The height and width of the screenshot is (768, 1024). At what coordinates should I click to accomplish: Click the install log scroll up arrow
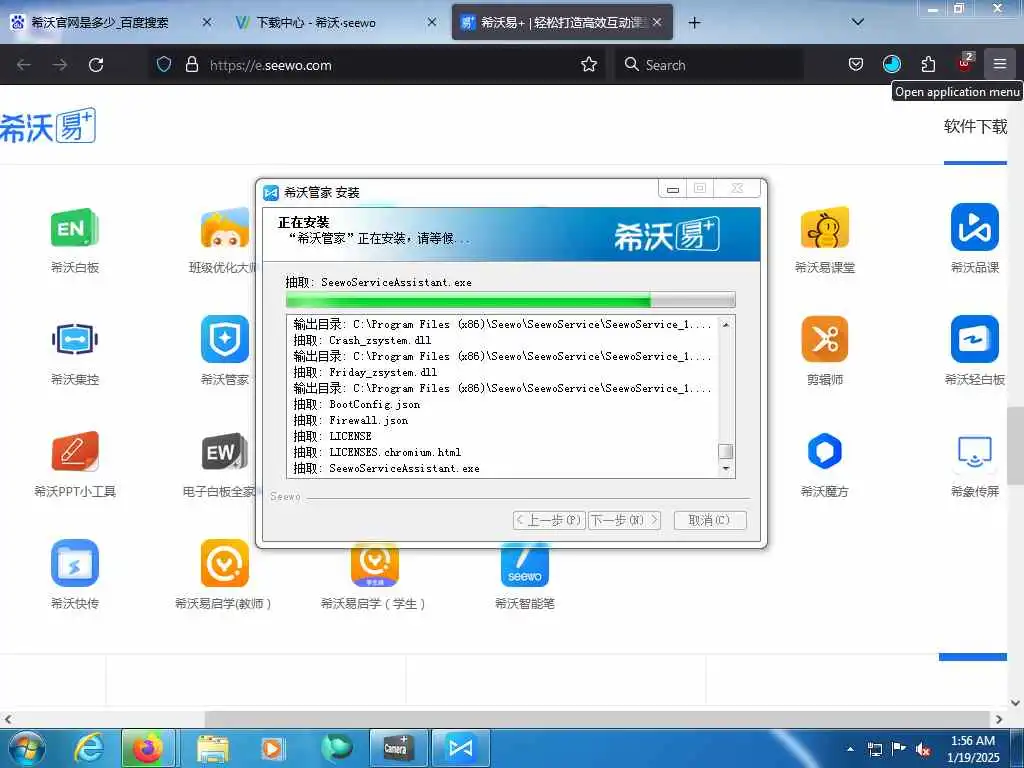tap(726, 325)
